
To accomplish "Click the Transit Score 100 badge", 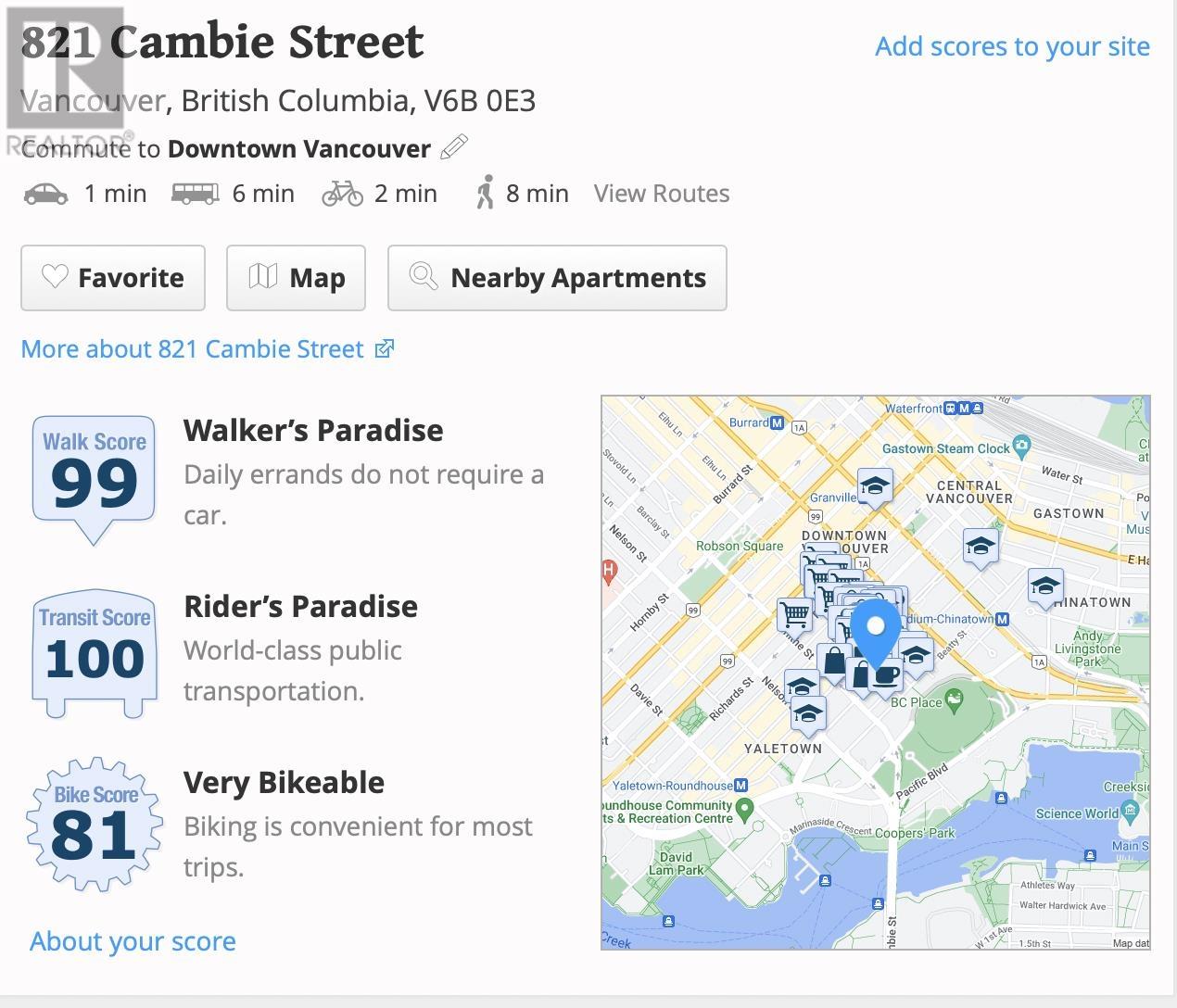I will click(95, 654).
